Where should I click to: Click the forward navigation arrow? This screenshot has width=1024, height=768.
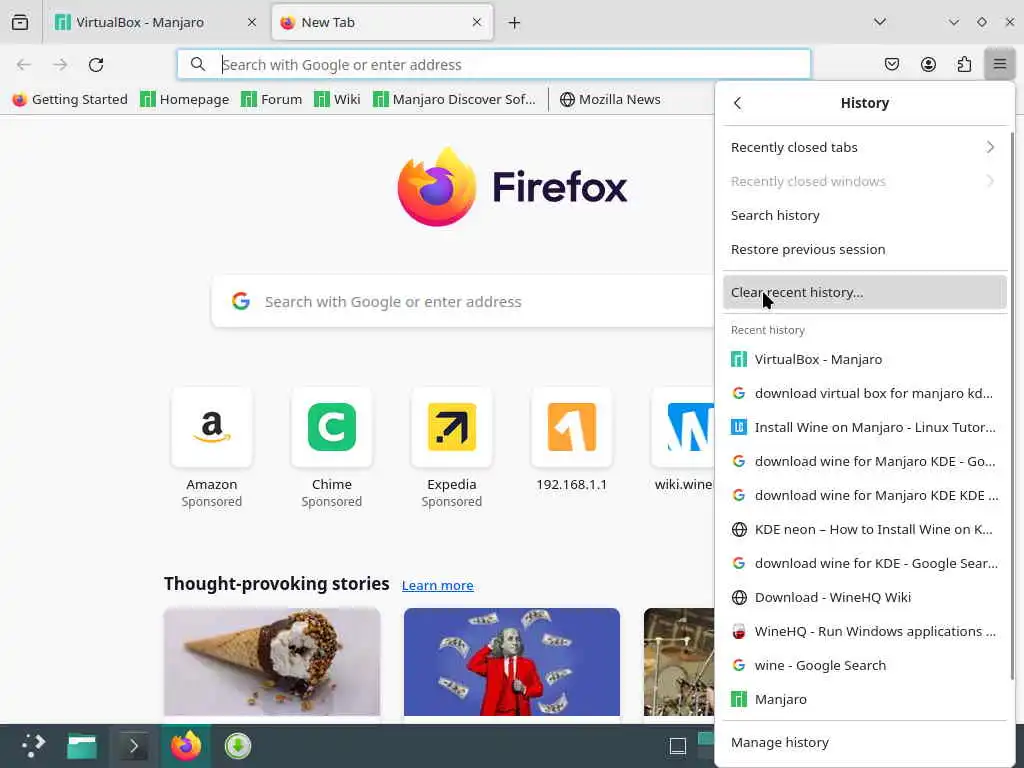pos(60,65)
